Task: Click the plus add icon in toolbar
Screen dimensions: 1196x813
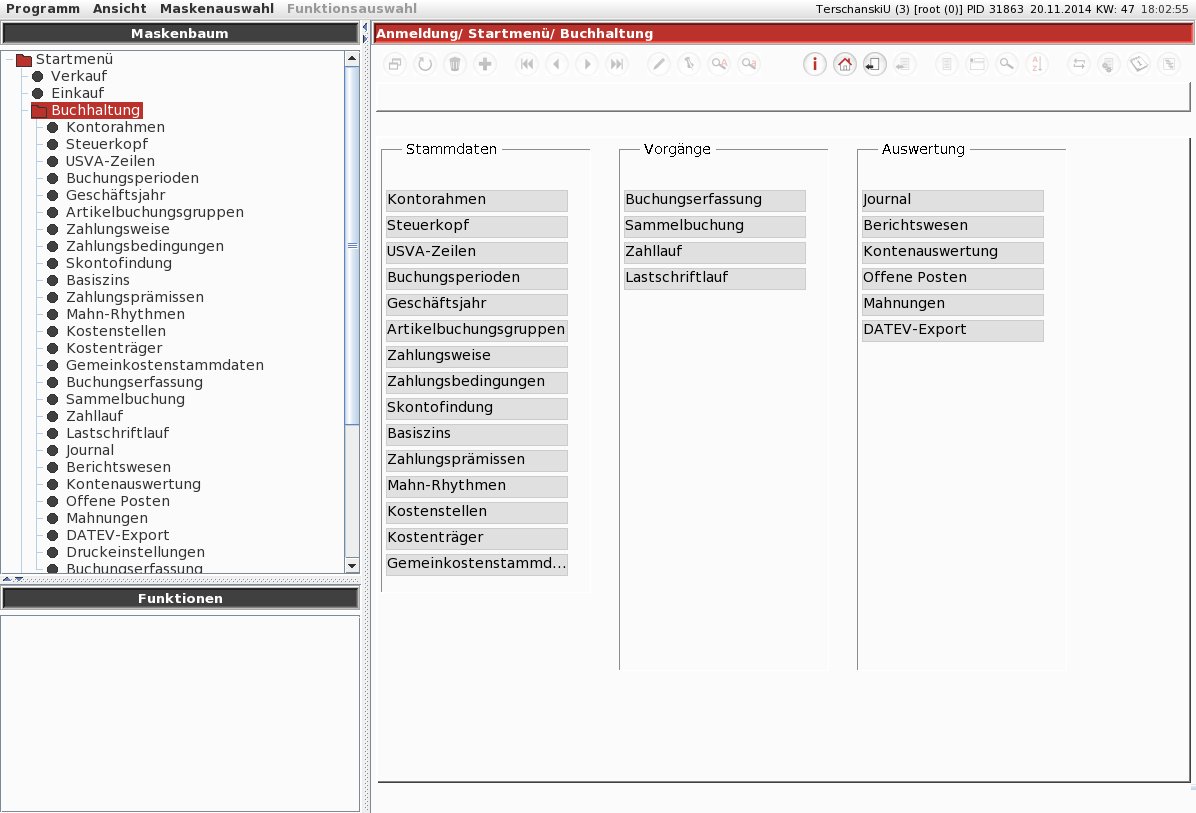Action: [x=484, y=64]
